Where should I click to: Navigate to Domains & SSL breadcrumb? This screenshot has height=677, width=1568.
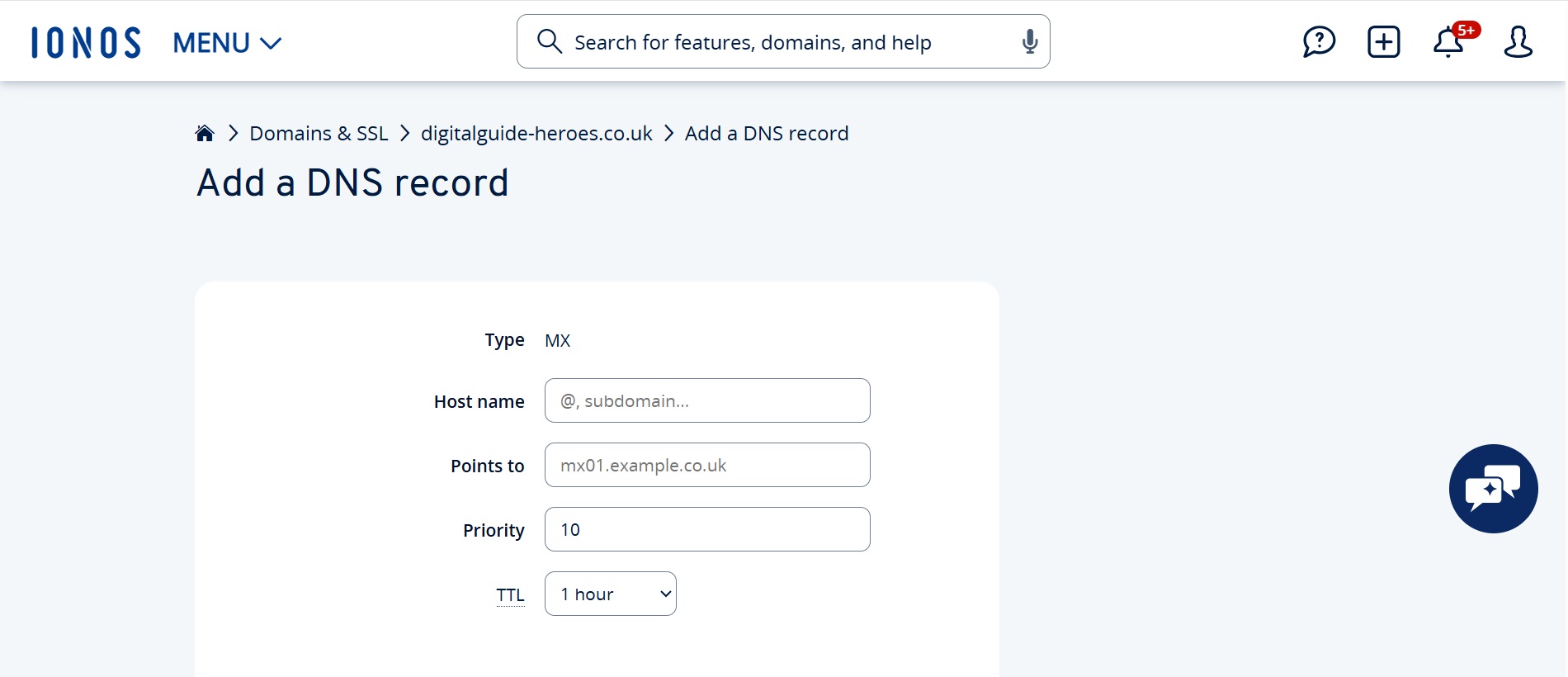pos(319,134)
